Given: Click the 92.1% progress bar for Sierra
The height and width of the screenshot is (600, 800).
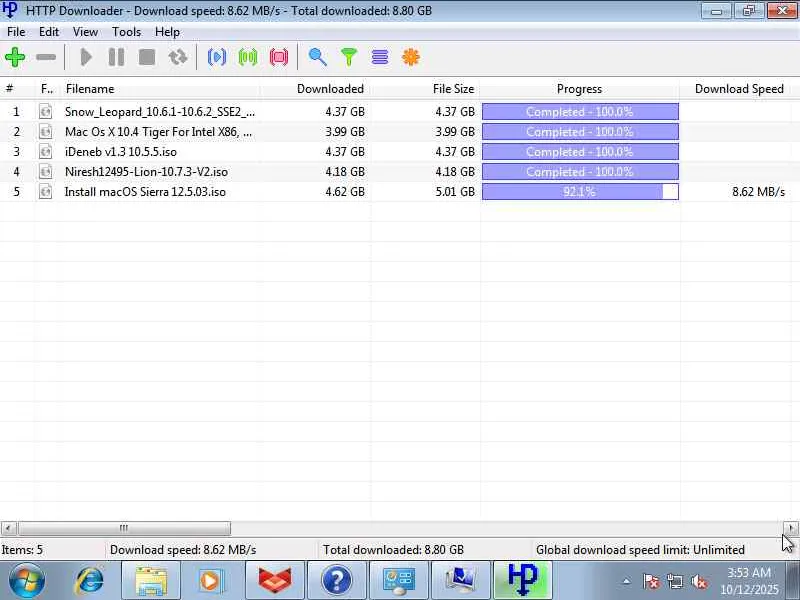Looking at the screenshot, I should click(580, 192).
